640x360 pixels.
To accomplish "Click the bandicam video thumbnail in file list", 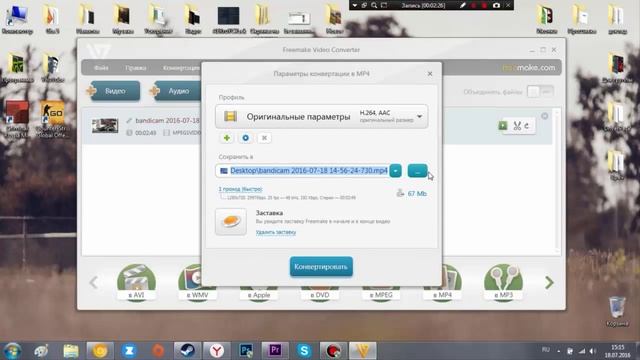I will point(105,126).
